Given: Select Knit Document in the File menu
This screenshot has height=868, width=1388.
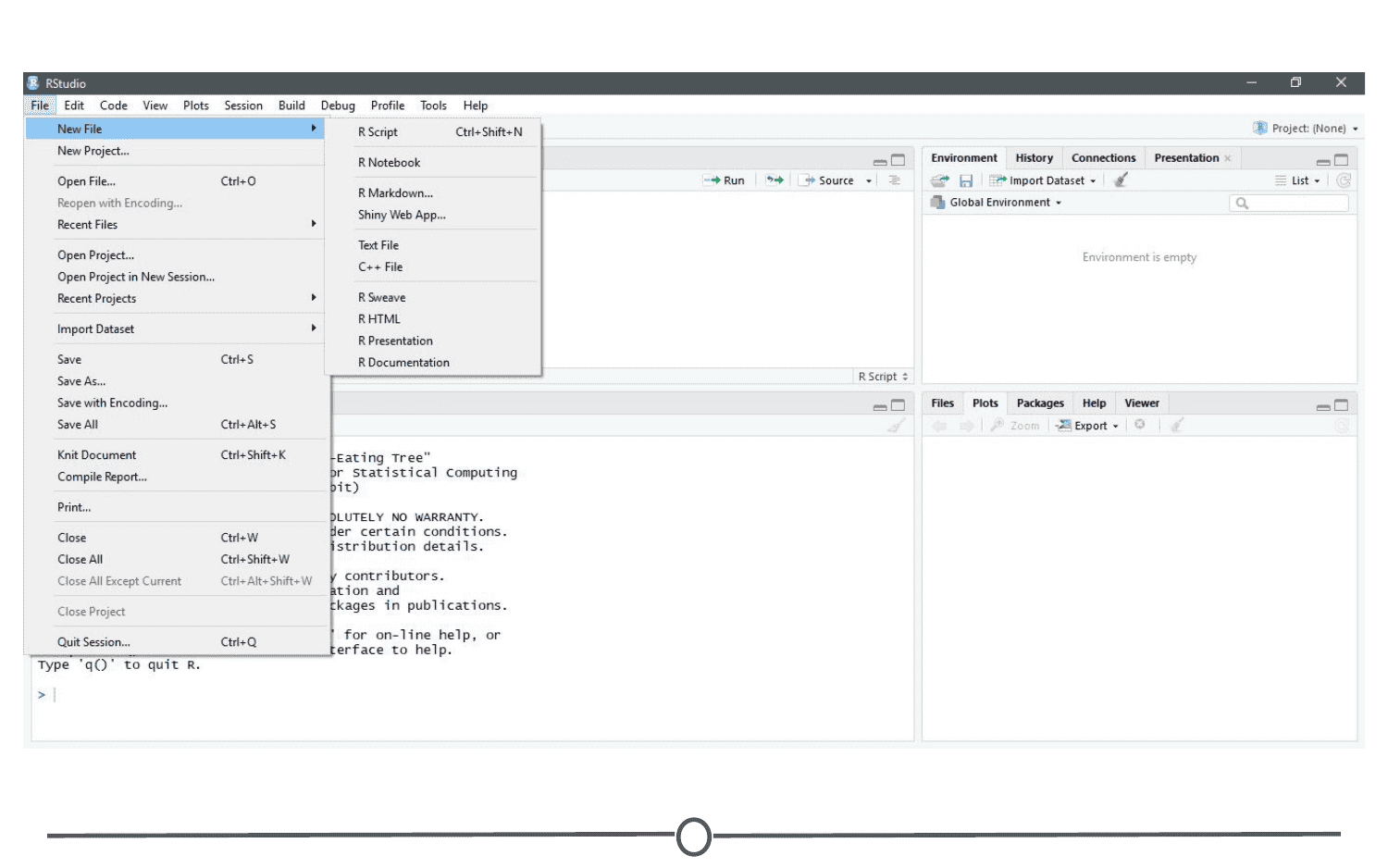Looking at the screenshot, I should [175, 455].
